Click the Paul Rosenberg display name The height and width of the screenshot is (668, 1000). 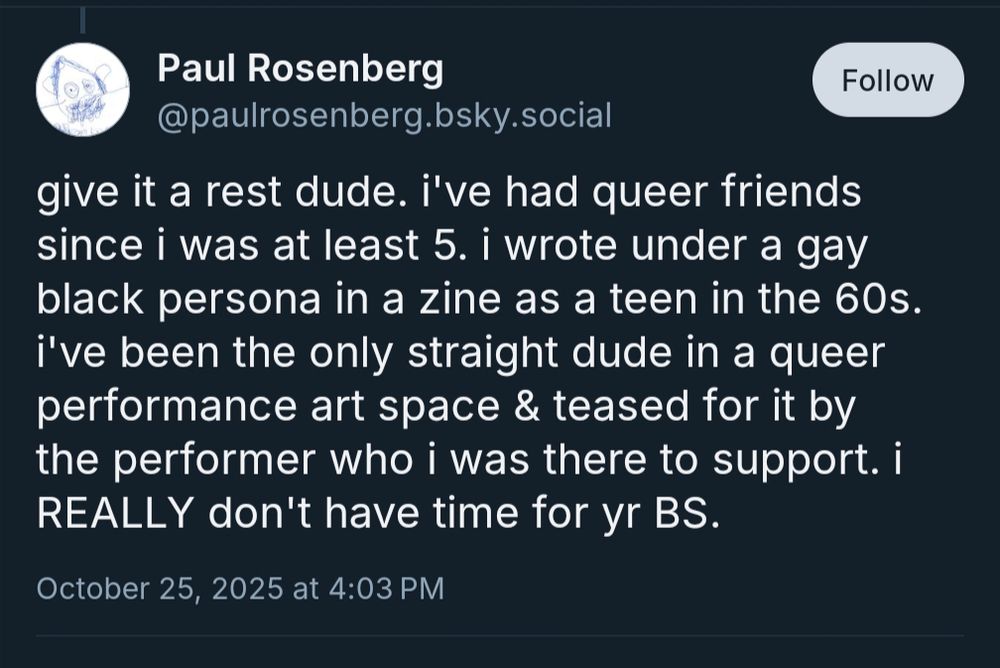point(300,68)
